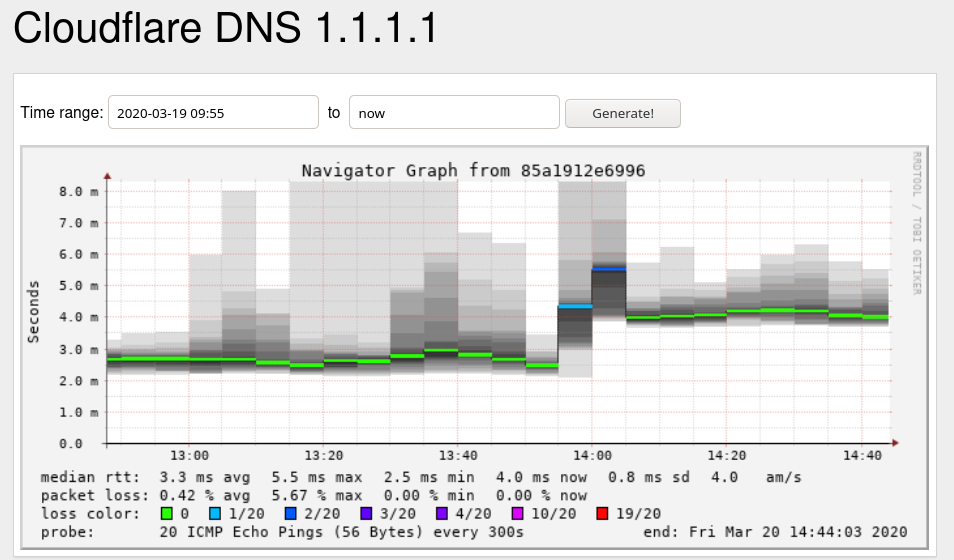Click the graph title 'Navigator Graph from 85a1912e6996'

point(473,170)
